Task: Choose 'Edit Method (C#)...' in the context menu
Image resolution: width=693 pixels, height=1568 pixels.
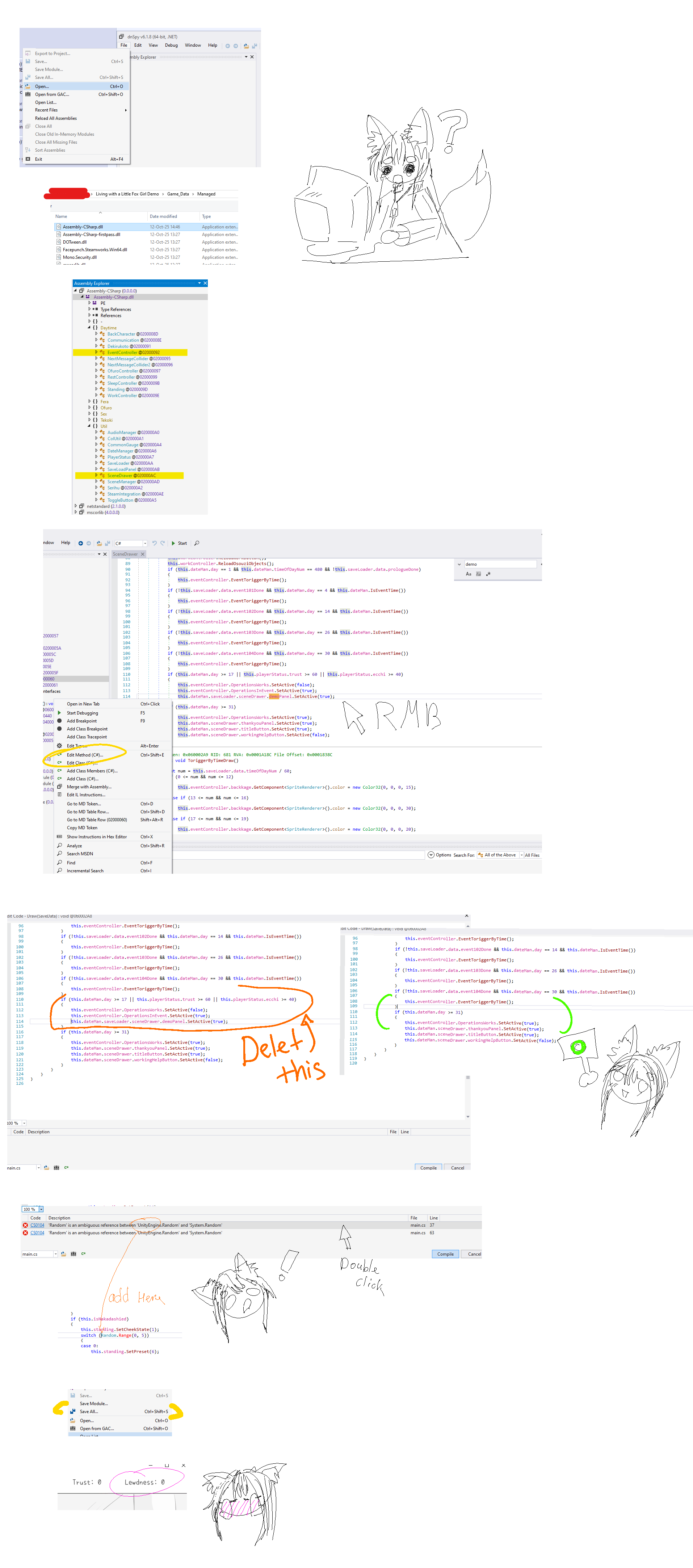Action: click(x=85, y=755)
